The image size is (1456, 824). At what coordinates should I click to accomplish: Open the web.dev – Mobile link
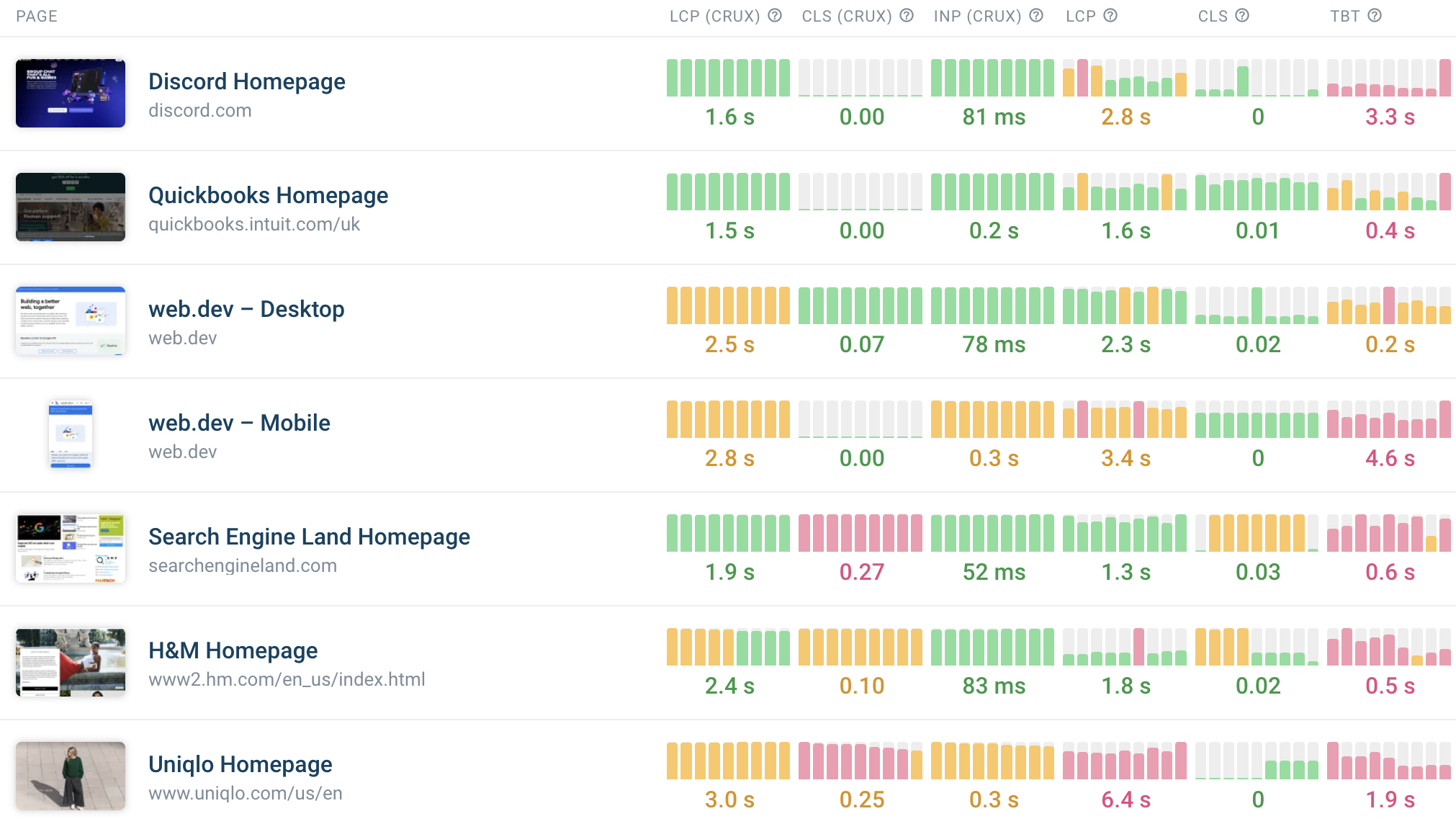pyautogui.click(x=239, y=423)
